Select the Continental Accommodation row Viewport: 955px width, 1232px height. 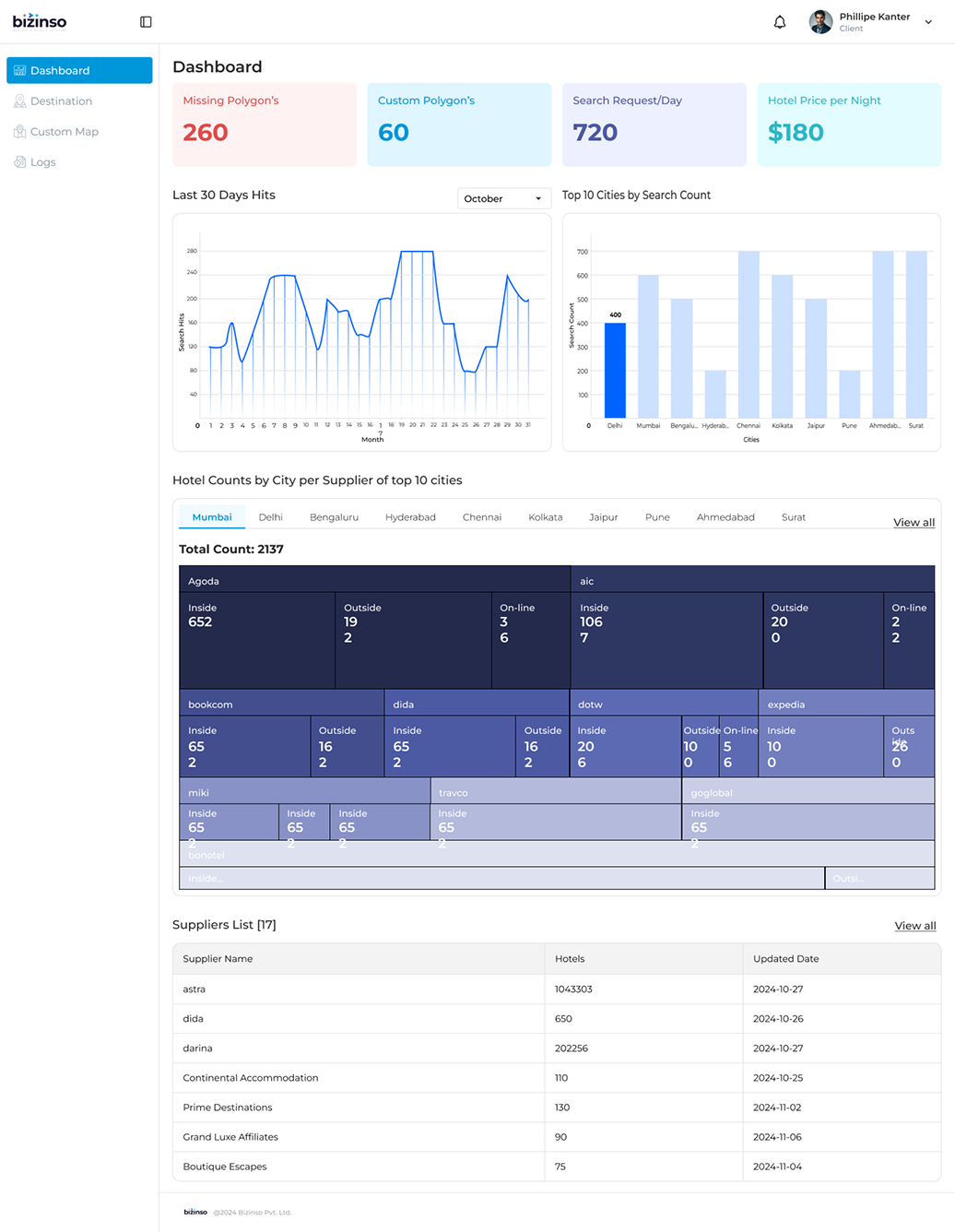557,1077
